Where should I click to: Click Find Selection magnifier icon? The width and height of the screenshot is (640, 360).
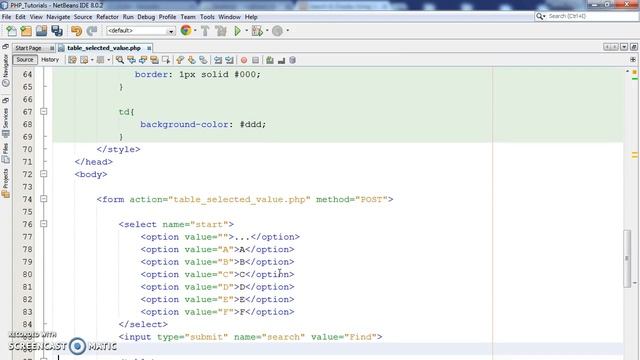pyautogui.click(x=120, y=60)
